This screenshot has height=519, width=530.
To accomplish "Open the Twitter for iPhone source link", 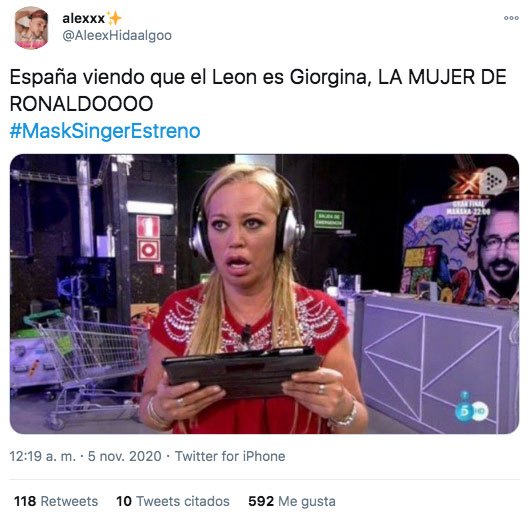I will click(230, 456).
